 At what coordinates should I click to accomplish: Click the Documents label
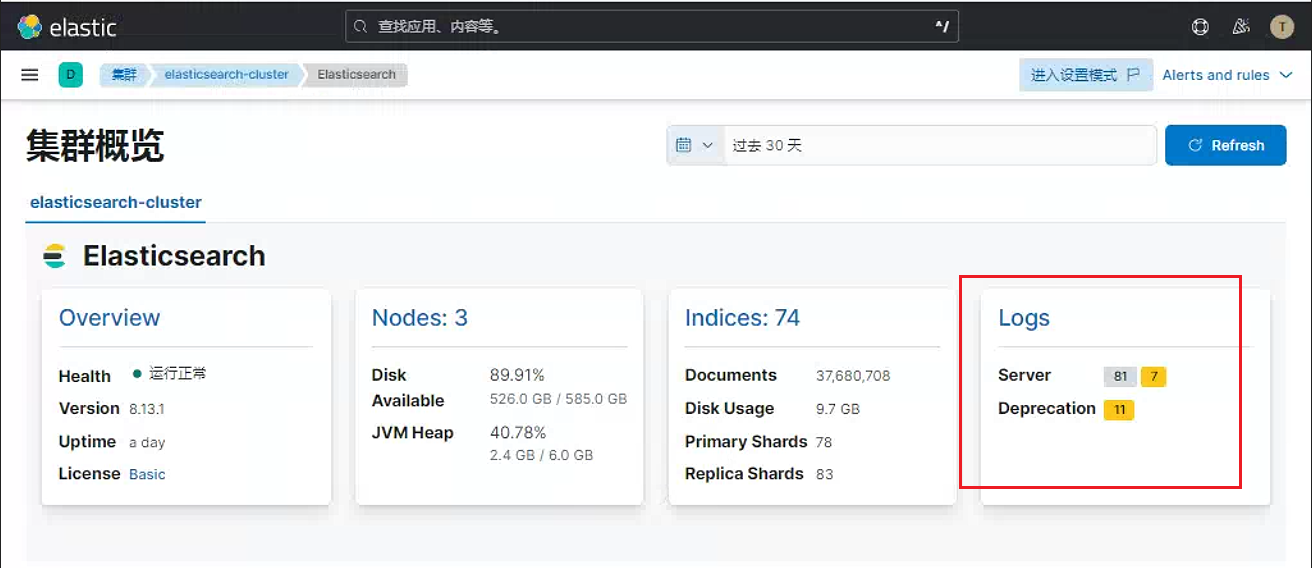coord(731,376)
